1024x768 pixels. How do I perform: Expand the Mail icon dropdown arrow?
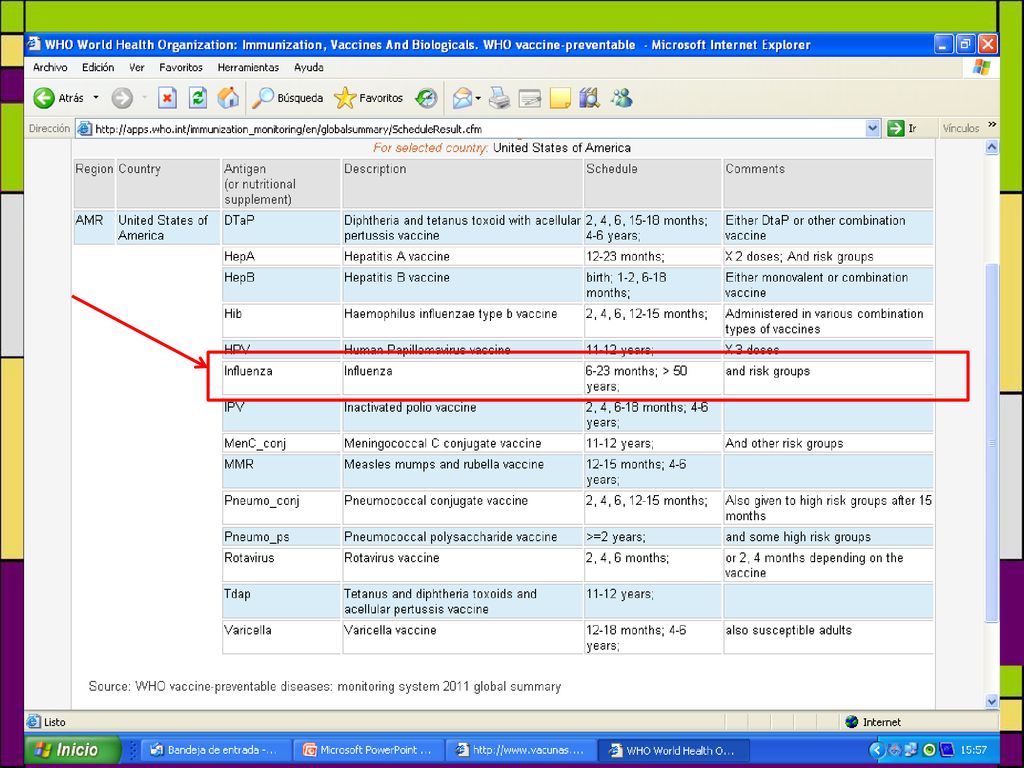point(478,99)
